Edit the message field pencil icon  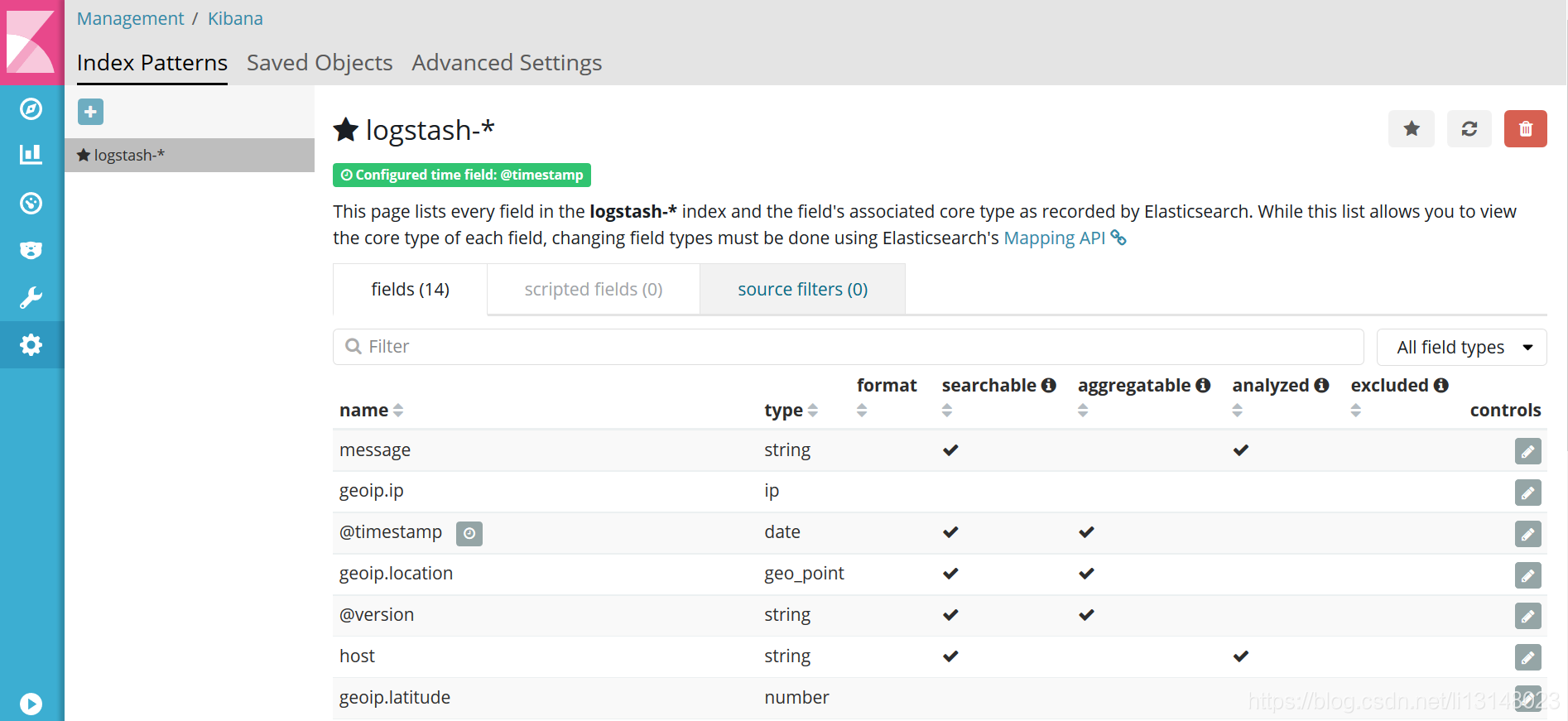1528,451
